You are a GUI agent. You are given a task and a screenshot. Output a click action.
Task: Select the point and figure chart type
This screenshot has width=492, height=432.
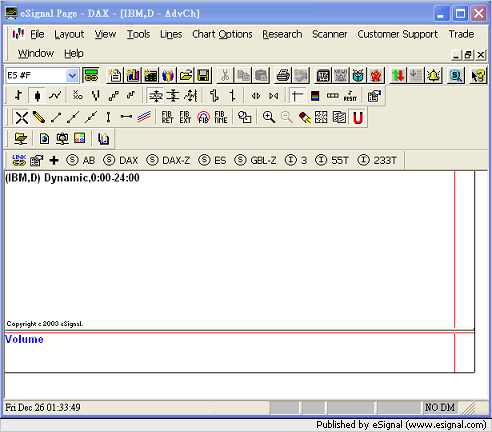click(x=78, y=96)
